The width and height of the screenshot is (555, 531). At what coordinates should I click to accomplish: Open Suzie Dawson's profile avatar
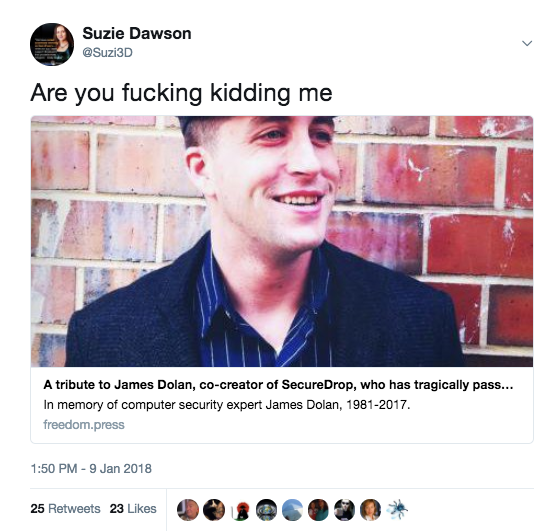click(x=52, y=44)
